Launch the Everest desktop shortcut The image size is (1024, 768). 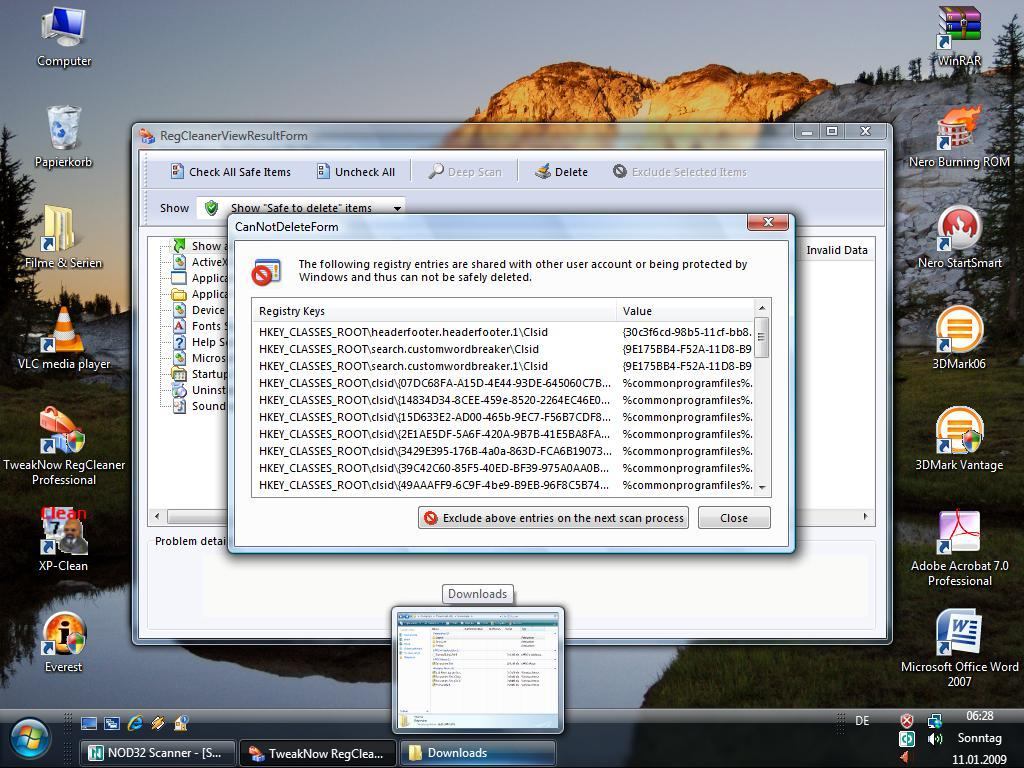[x=63, y=642]
